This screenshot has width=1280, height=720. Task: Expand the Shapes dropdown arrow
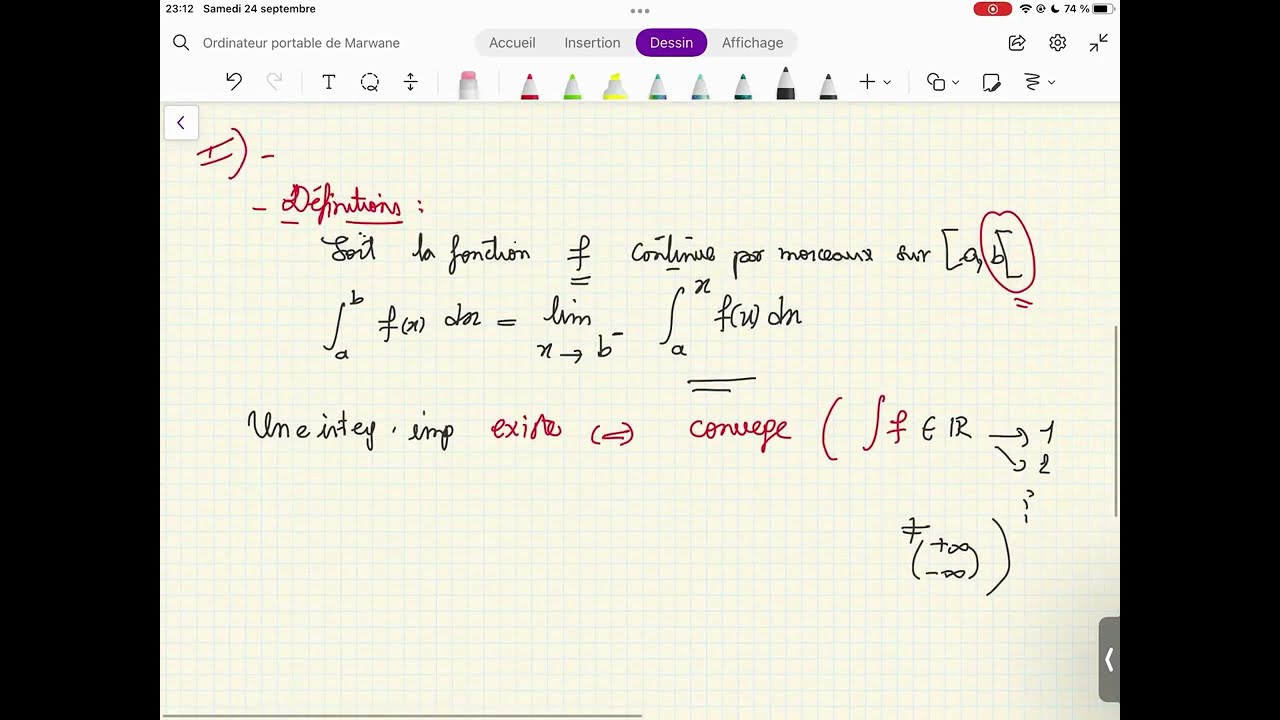click(x=956, y=82)
